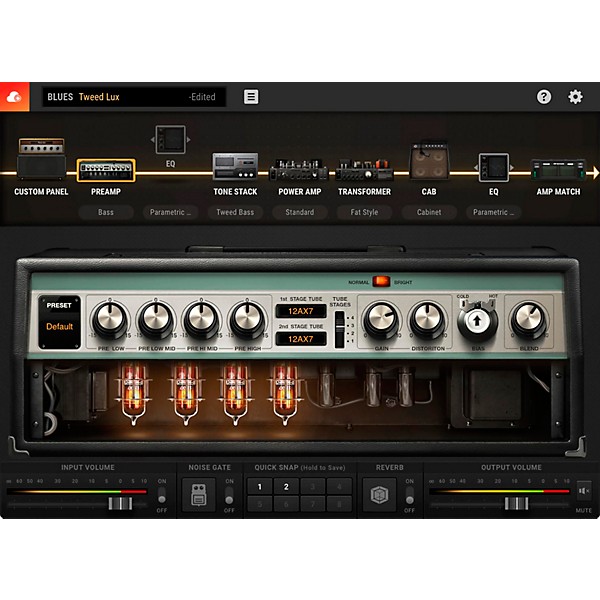The width and height of the screenshot is (600, 600).
Task: Open the Cab module
Action: coord(429,165)
